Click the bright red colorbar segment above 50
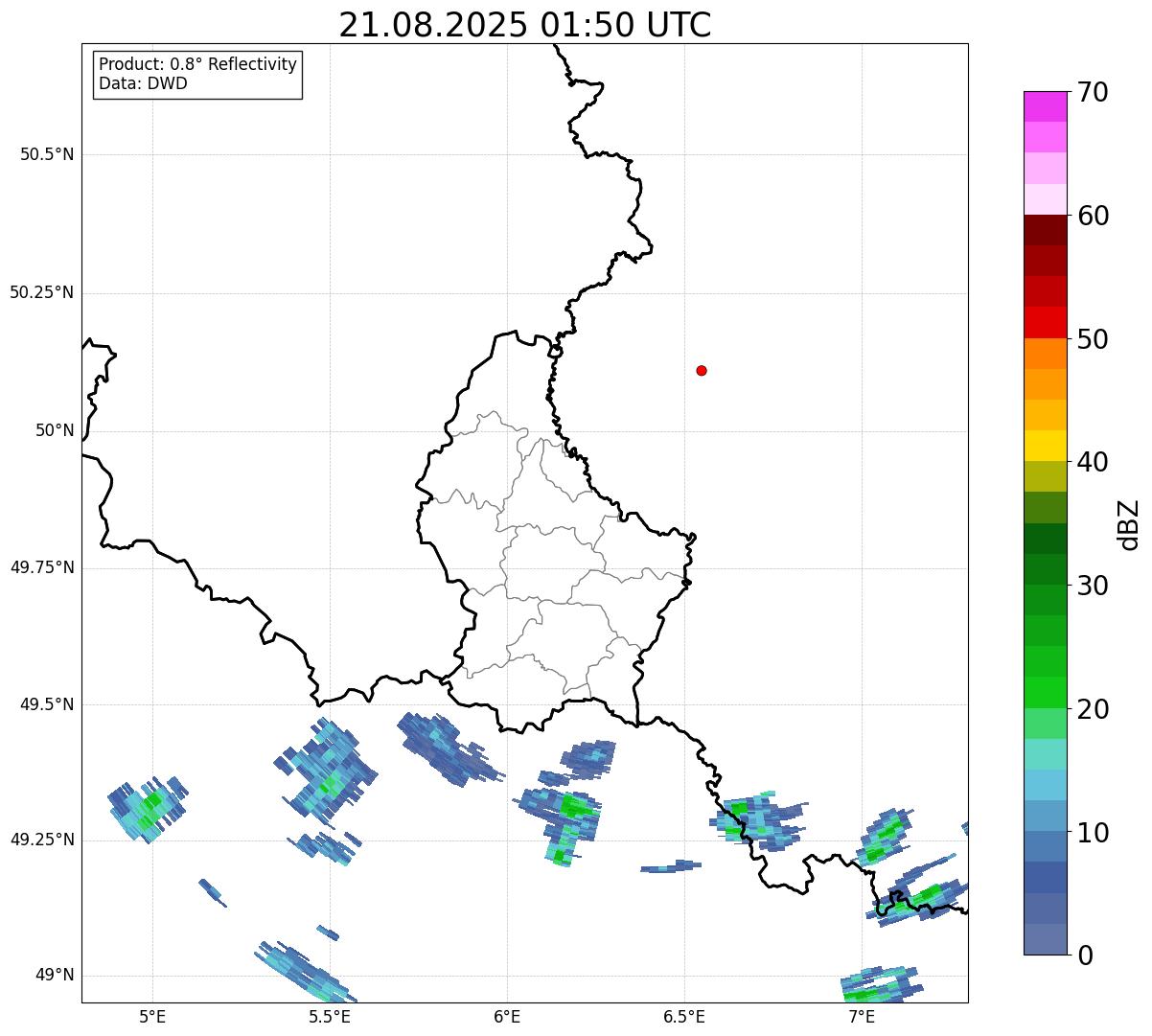Screen dimensions: 1152x1036 coord(1045,322)
